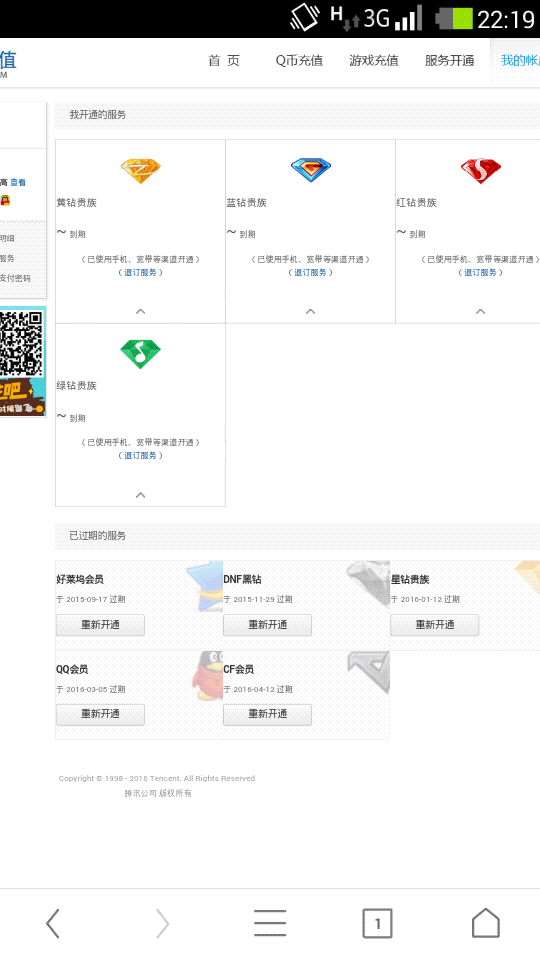Tap the blue diamond 蓝钻贵族 icon
The height and width of the screenshot is (960, 540).
(x=310, y=170)
